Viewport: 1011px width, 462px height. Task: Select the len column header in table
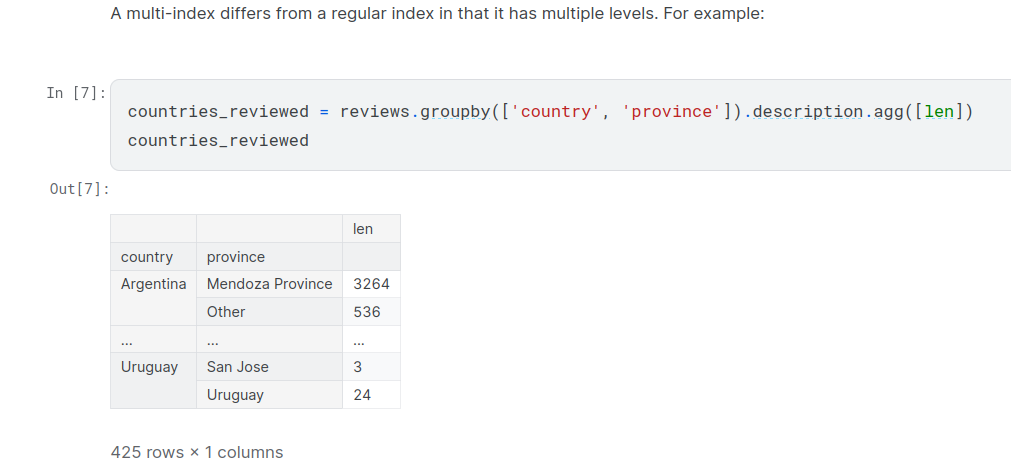[363, 229]
